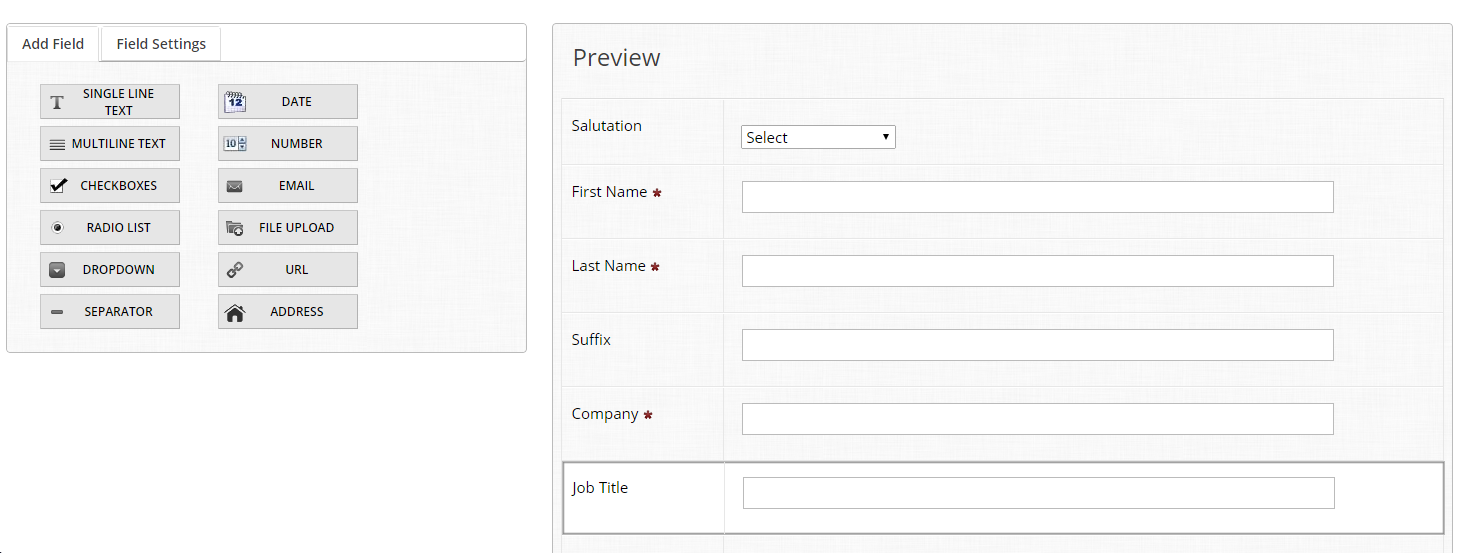Image resolution: width=1478 pixels, height=553 pixels.
Task: Focus the Suffix text box
Action: (x=1037, y=345)
